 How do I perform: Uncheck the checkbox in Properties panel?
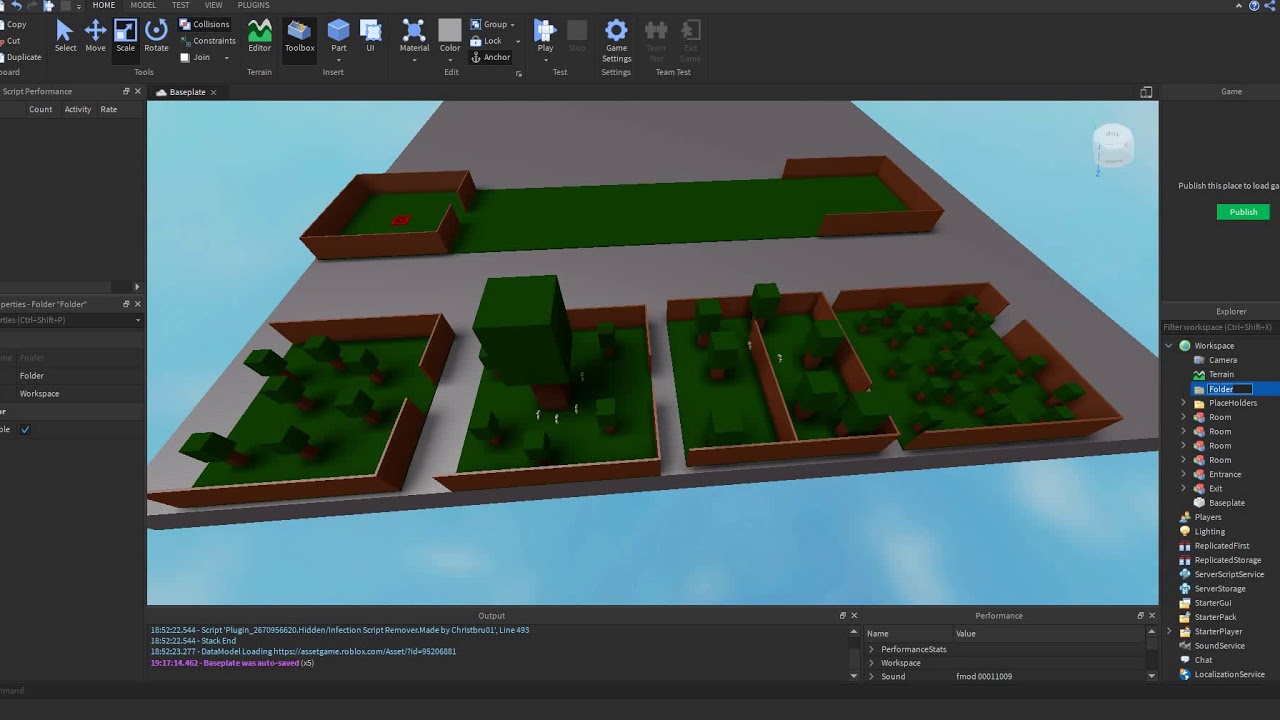[25, 430]
